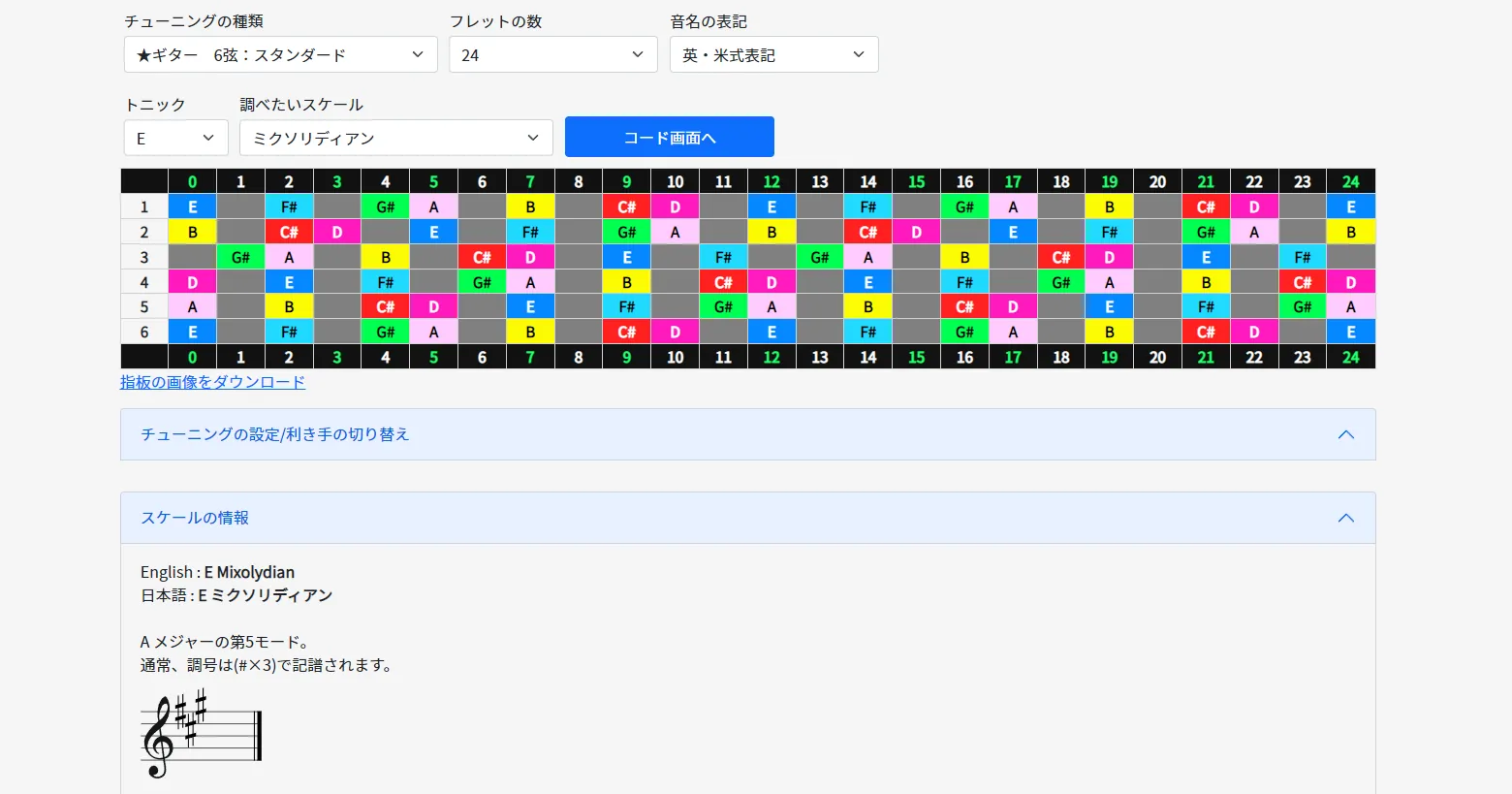Screen dimensions: 1512x794
Task: Click the G# cell at string 3 fret 13
Action: (x=820, y=257)
